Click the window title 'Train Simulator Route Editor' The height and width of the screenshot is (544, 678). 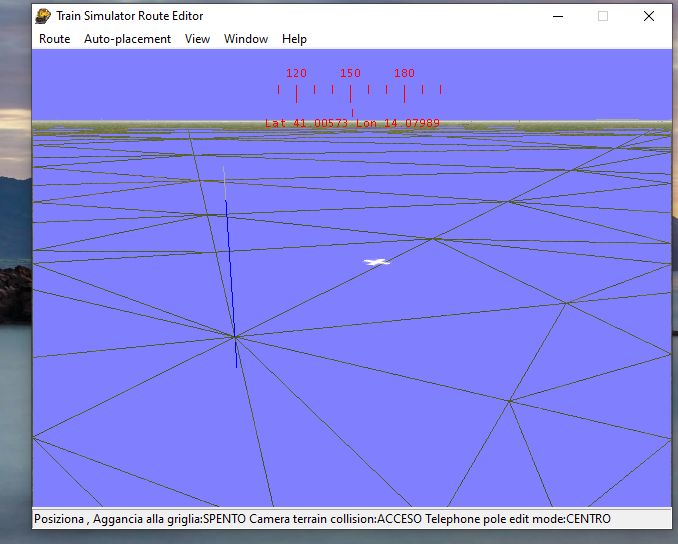point(130,16)
